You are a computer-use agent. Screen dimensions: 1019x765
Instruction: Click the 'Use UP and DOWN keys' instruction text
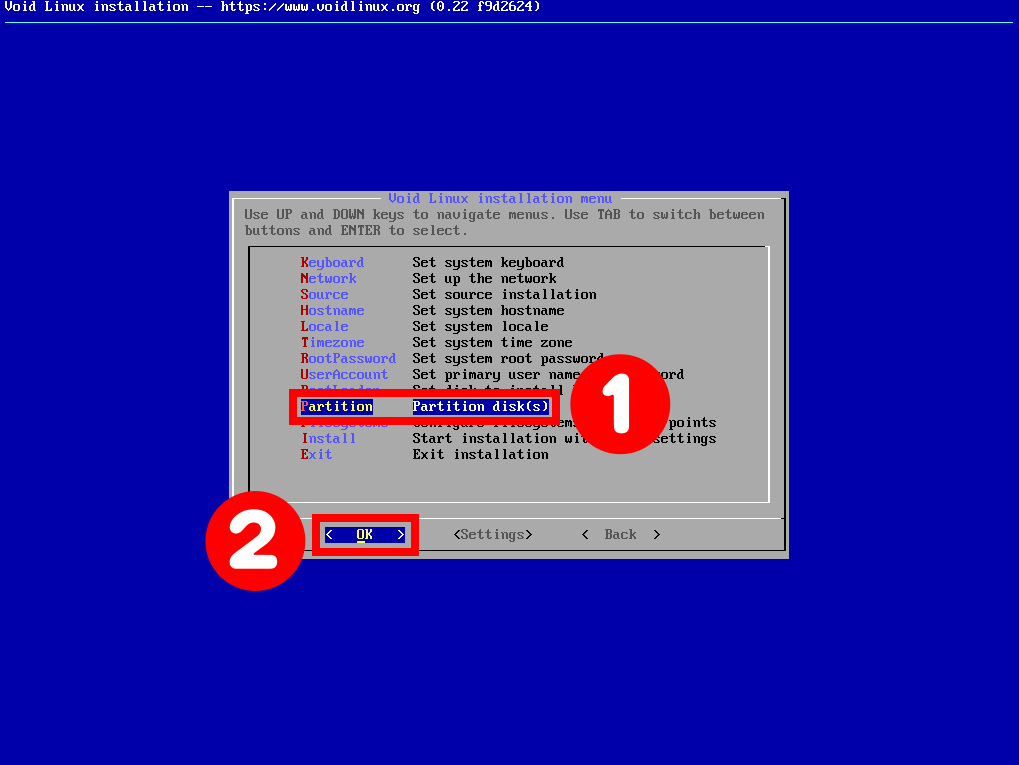(x=504, y=222)
